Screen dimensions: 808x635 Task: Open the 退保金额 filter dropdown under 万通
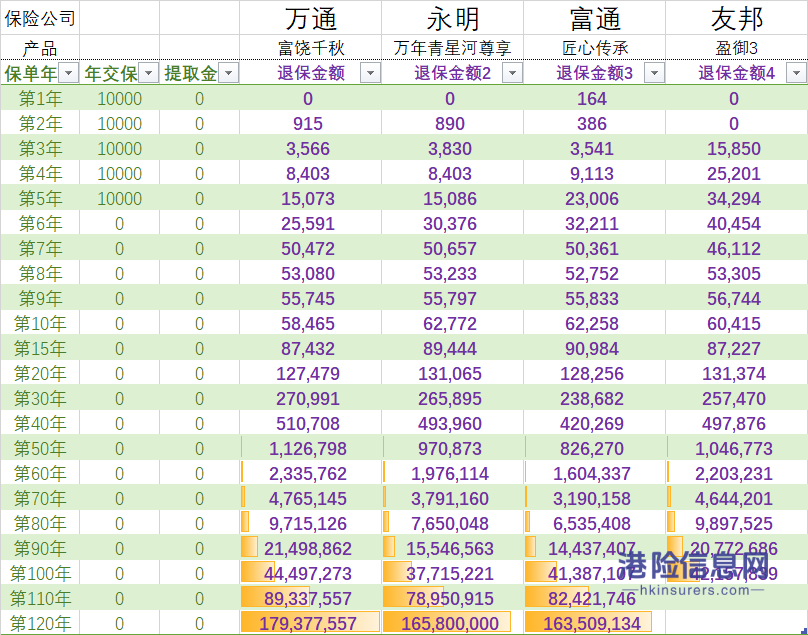click(x=371, y=73)
